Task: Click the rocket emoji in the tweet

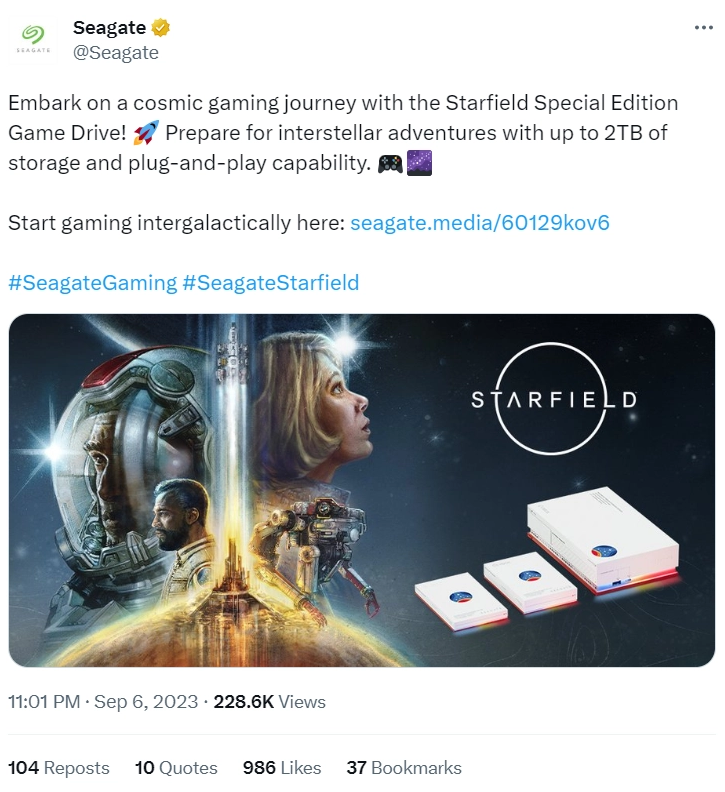Action: click(x=146, y=133)
